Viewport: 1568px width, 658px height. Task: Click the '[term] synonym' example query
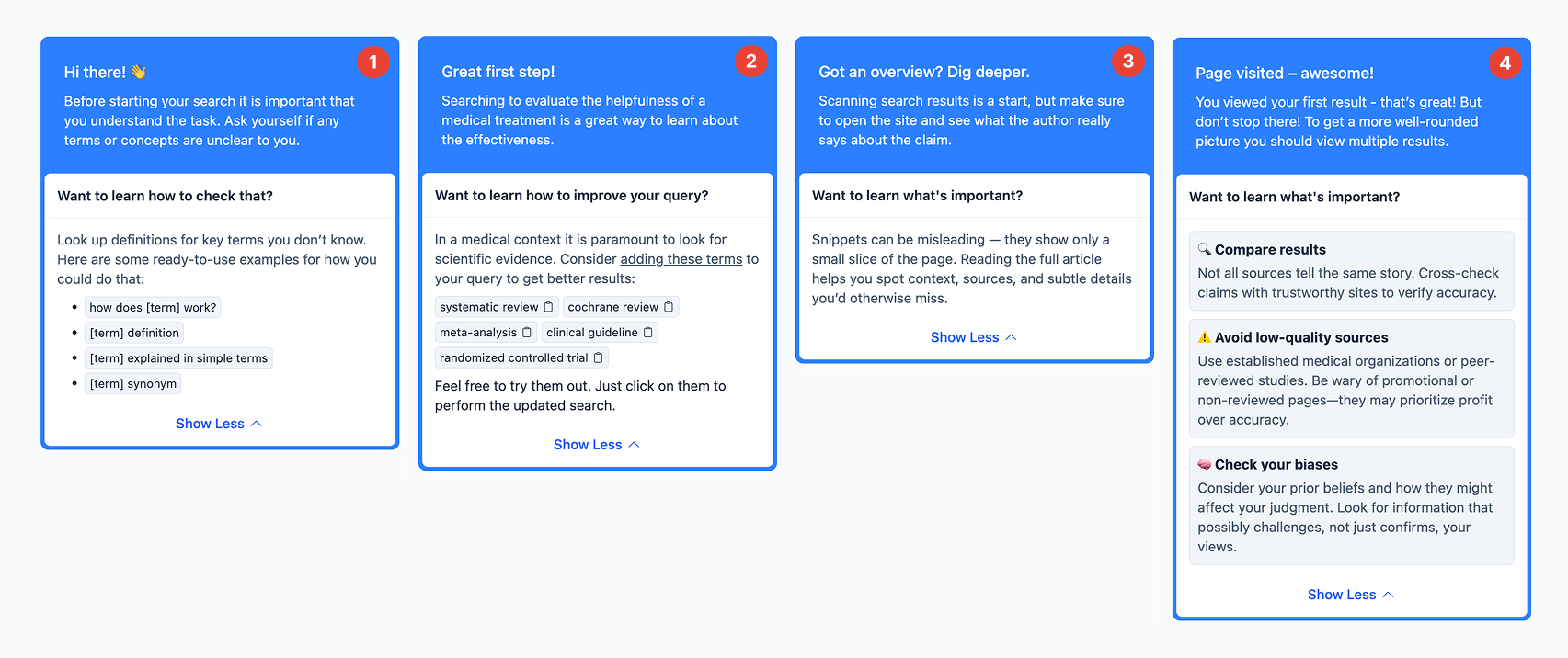pos(133,383)
